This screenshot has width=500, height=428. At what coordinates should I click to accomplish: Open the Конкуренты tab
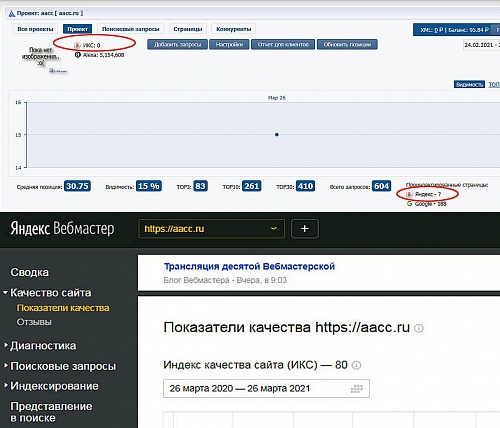coord(234,29)
